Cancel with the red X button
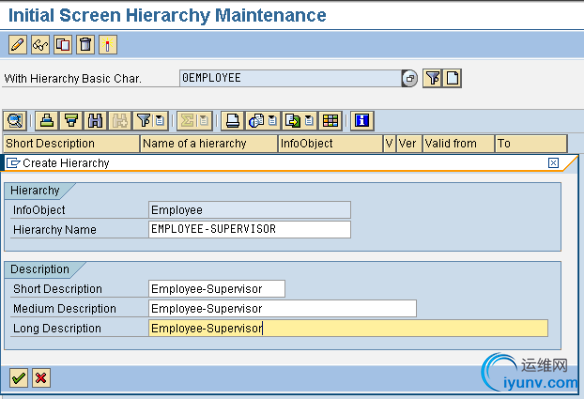Screen dimensions: 584x399 click(41, 378)
